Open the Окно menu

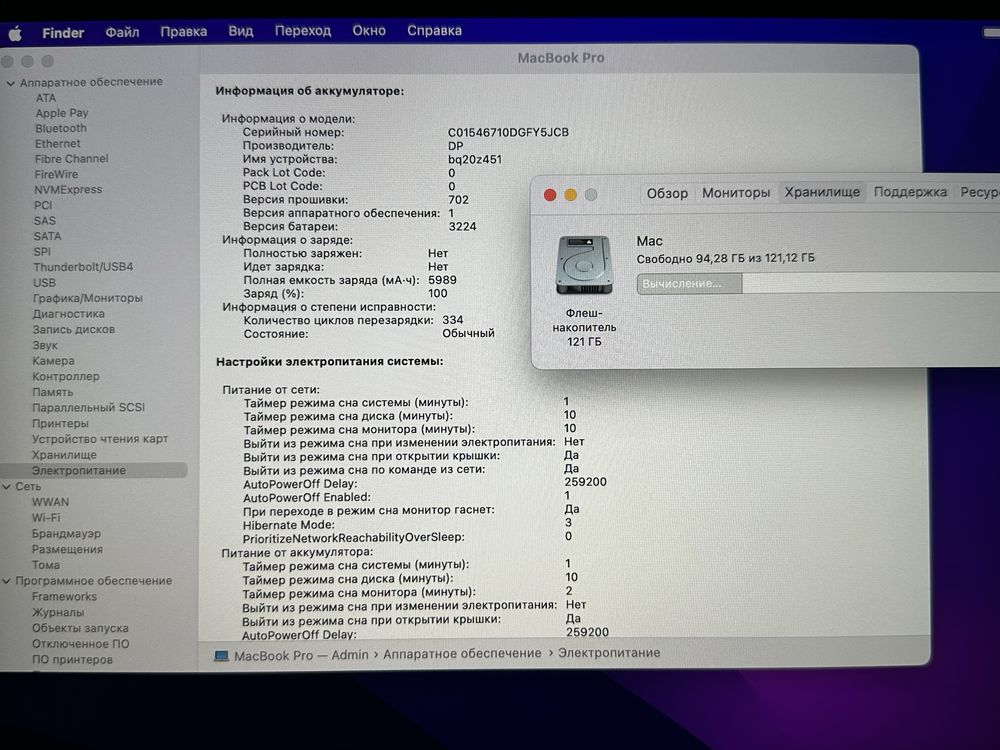369,31
